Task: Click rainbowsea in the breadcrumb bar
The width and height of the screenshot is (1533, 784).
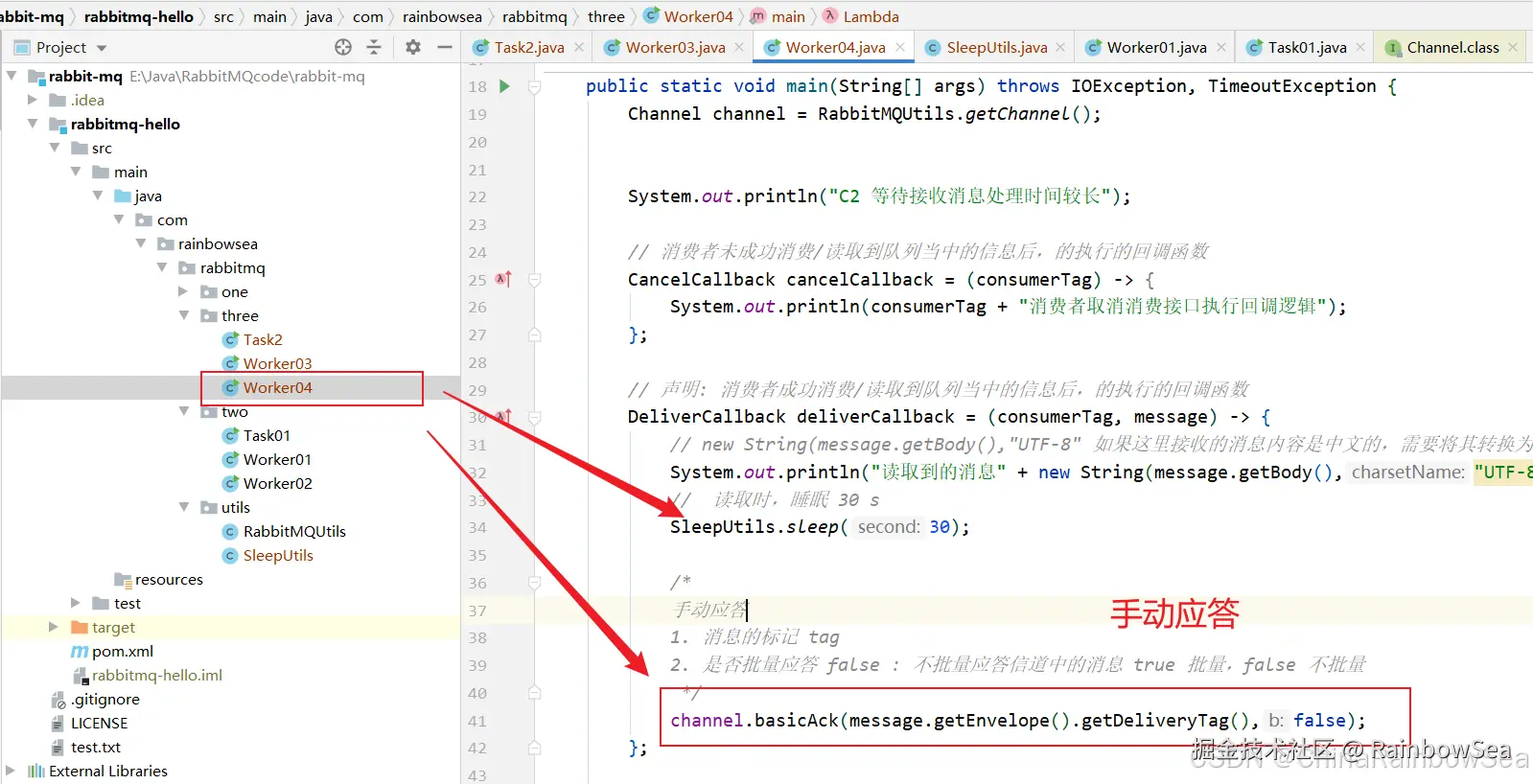Action: tap(442, 16)
